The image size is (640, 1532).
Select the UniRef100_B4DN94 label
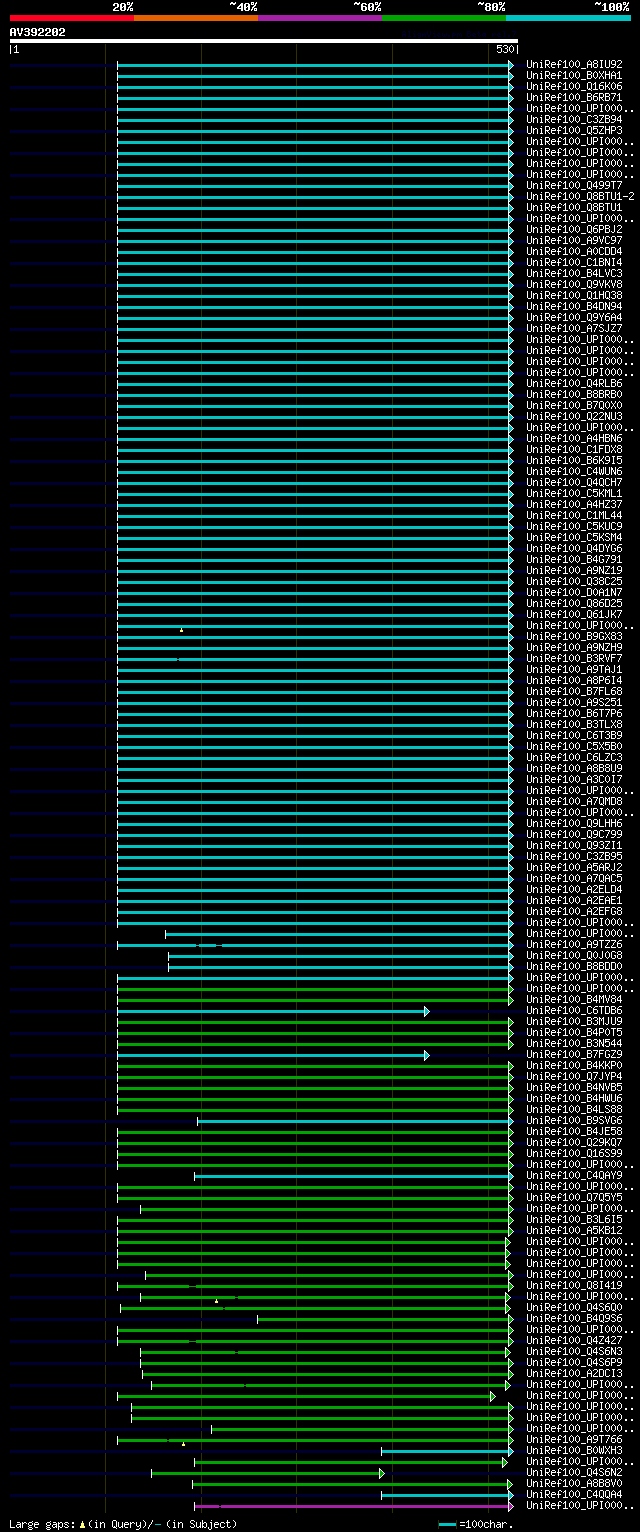click(574, 306)
